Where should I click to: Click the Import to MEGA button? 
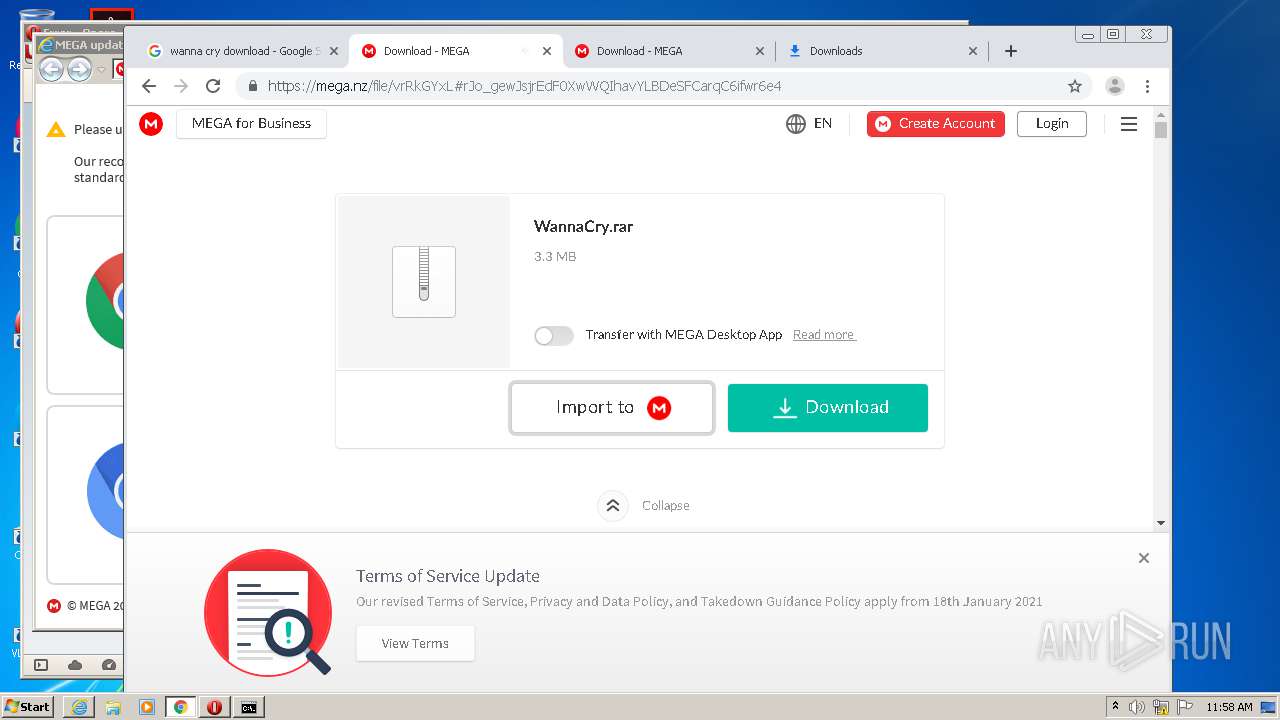[x=612, y=407]
